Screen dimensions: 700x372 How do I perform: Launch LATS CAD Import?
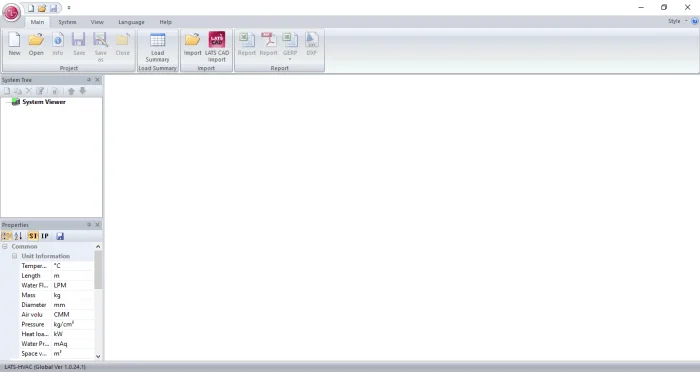coord(217,47)
